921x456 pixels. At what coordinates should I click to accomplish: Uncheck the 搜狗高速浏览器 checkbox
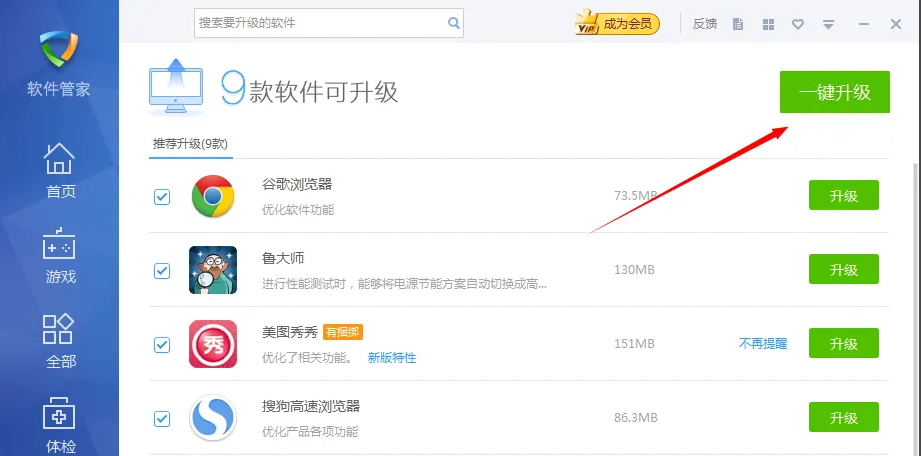click(x=162, y=418)
